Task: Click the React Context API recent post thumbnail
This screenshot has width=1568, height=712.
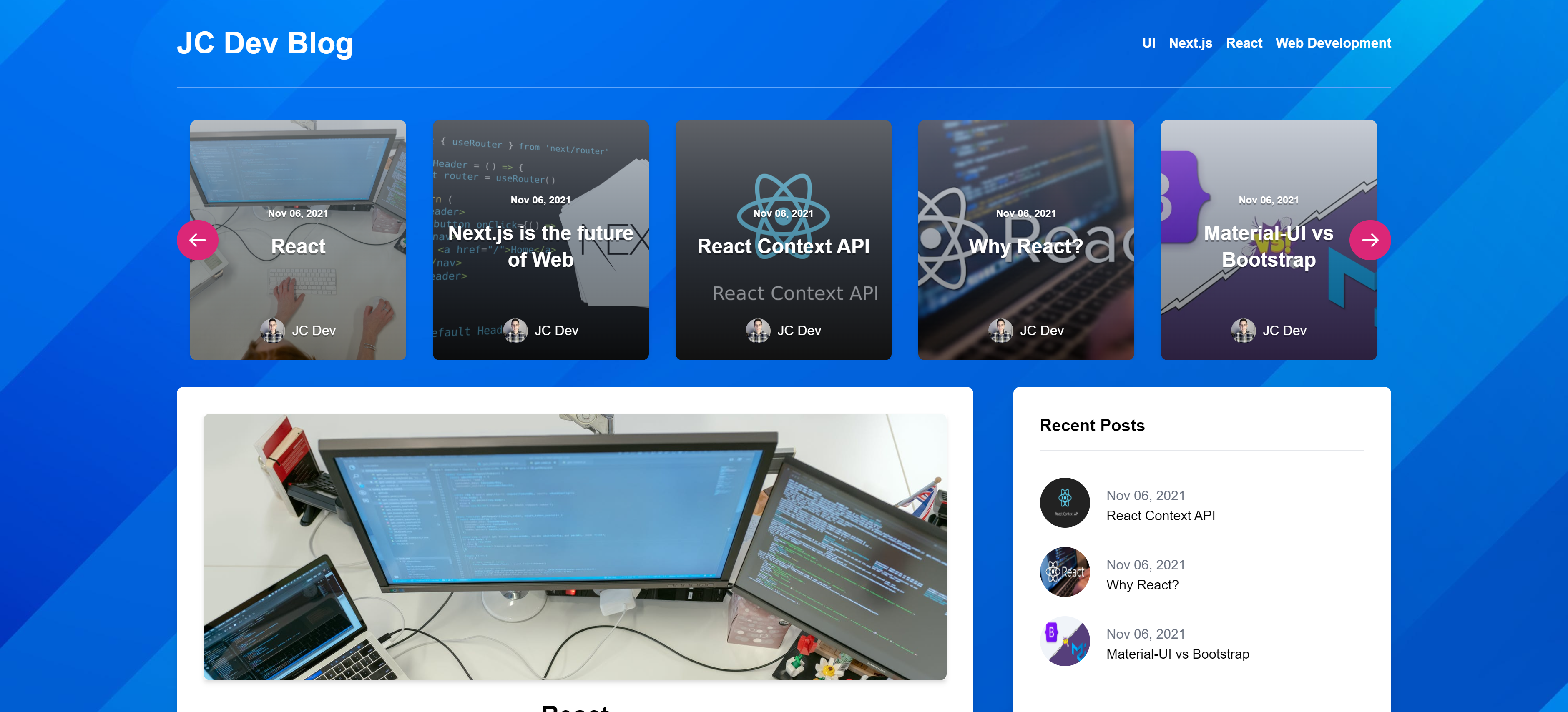Action: click(x=1065, y=503)
